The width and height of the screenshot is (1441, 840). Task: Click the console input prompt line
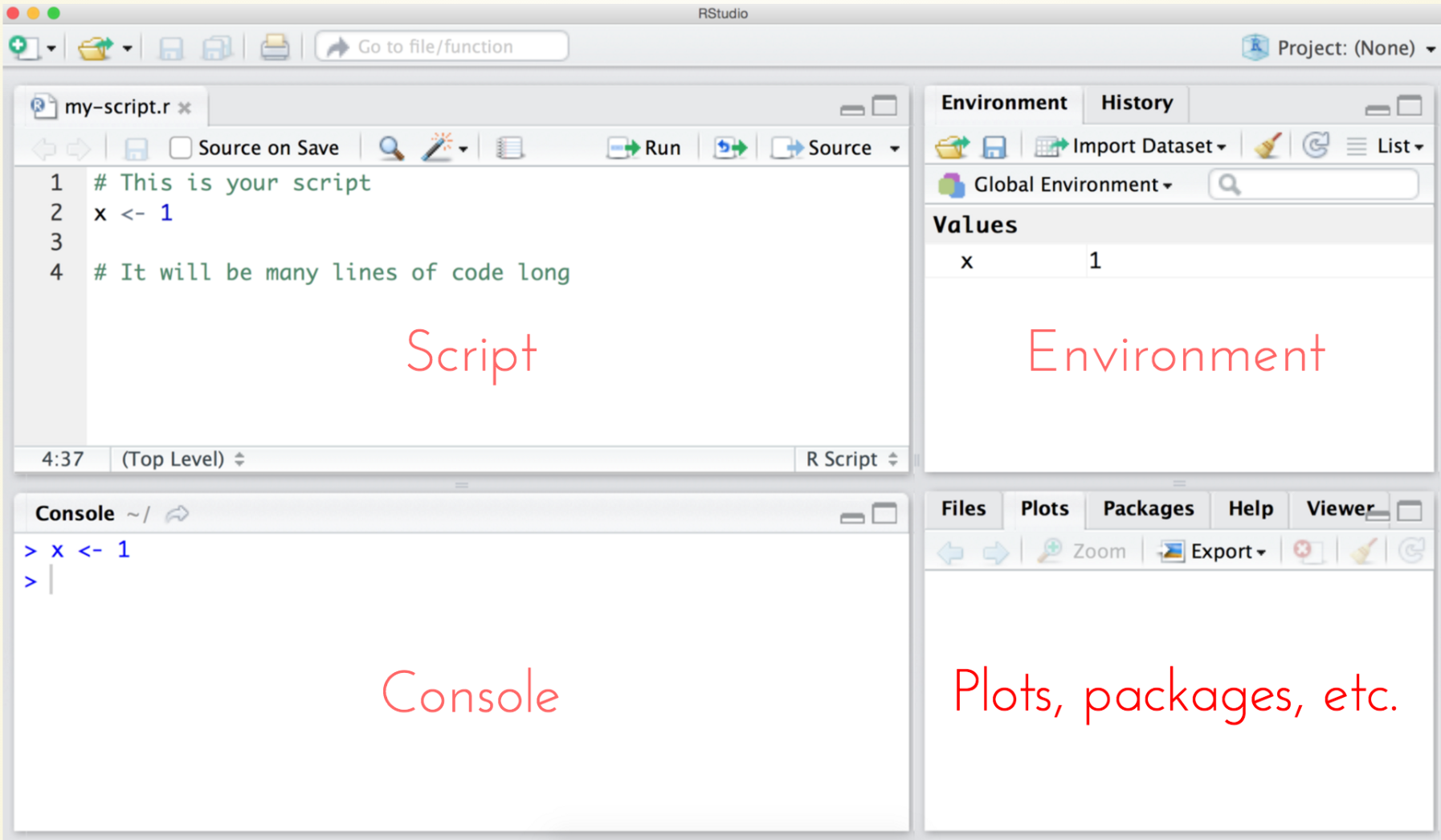pyautogui.click(x=462, y=581)
